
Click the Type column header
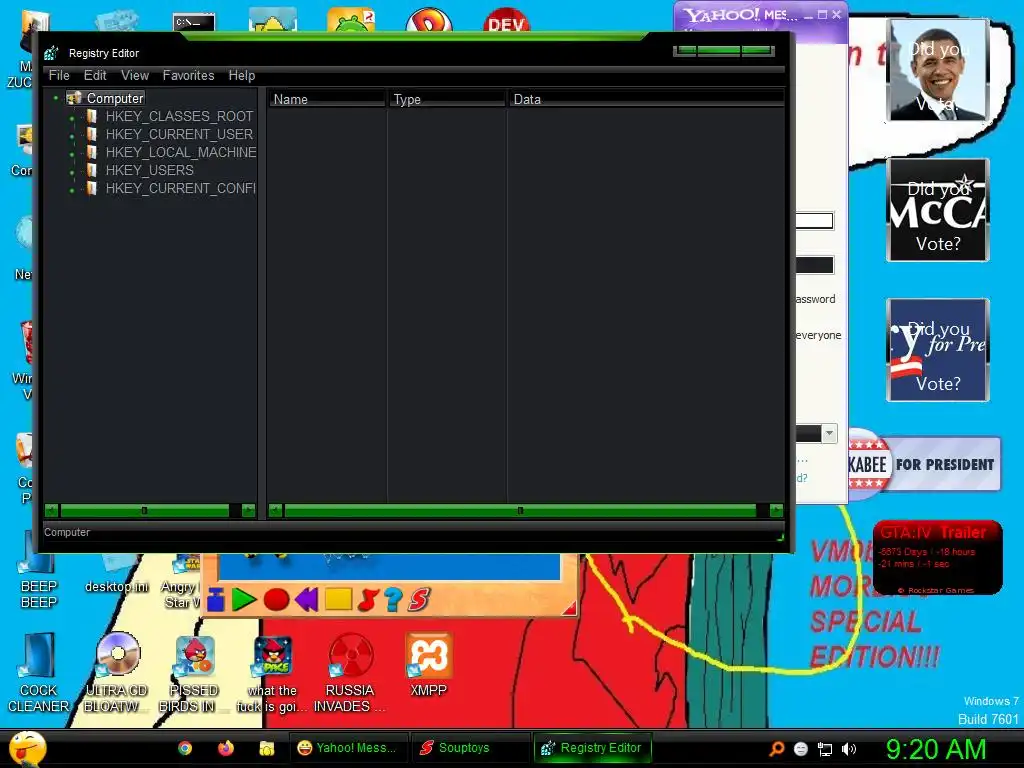coord(447,99)
